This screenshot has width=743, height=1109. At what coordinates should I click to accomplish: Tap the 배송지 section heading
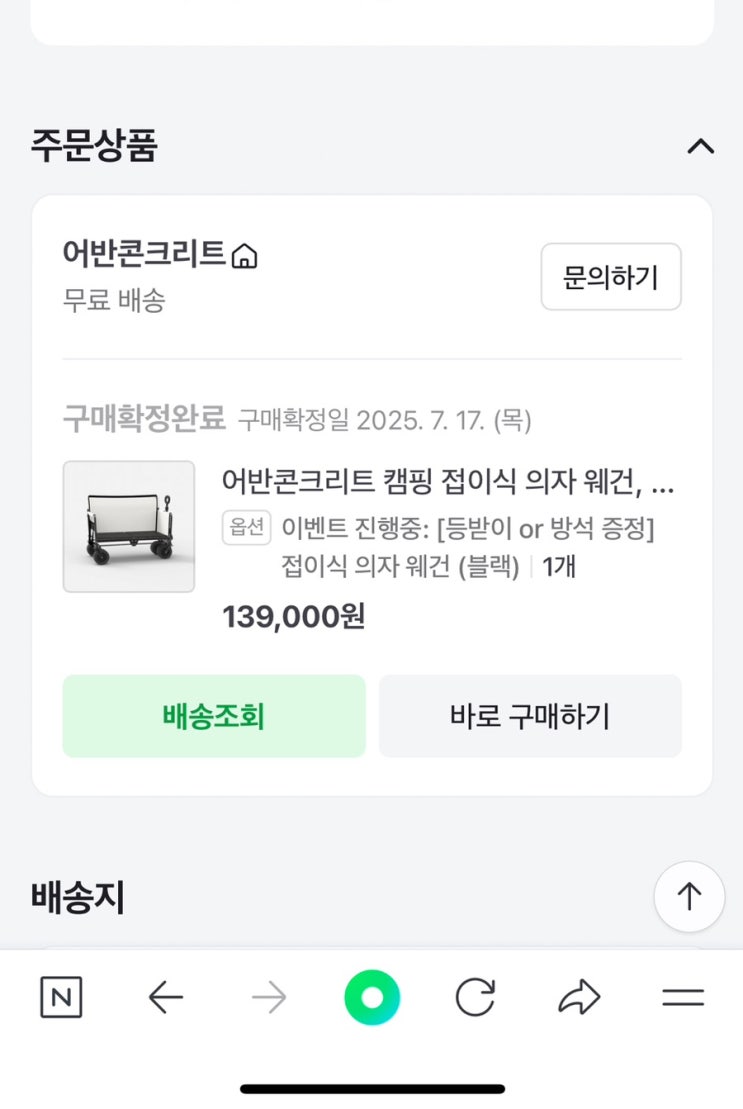(78, 898)
